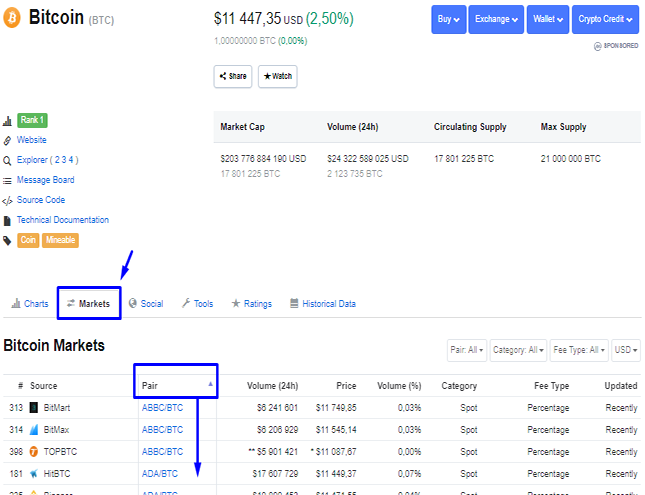This screenshot has height=495, width=645.
Task: Click the Mineable tag
Action: 60,240
